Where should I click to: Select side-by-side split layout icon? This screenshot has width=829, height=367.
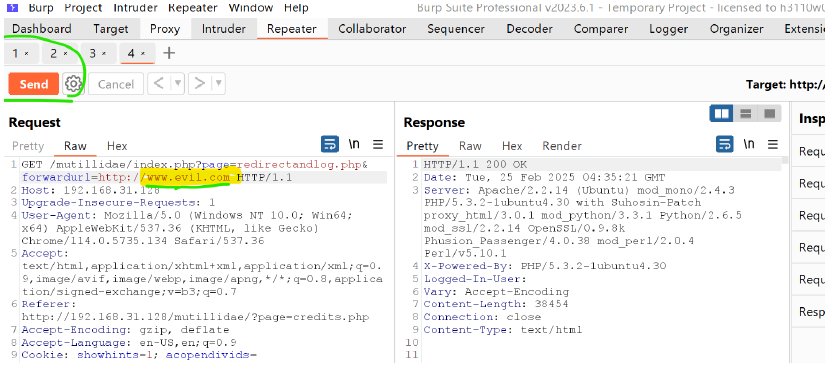point(722,113)
